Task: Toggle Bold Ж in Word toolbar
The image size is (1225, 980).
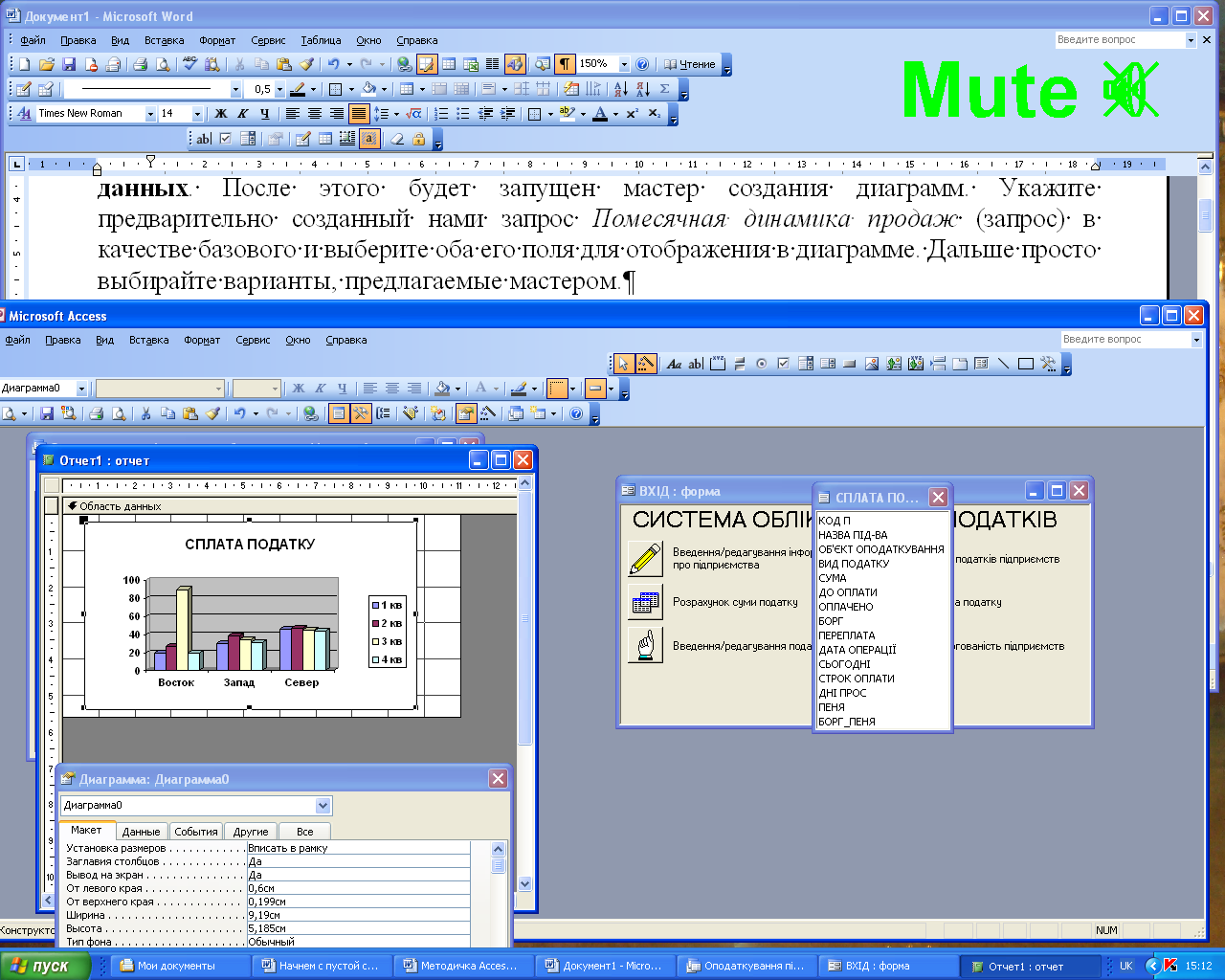Action: pos(221,113)
